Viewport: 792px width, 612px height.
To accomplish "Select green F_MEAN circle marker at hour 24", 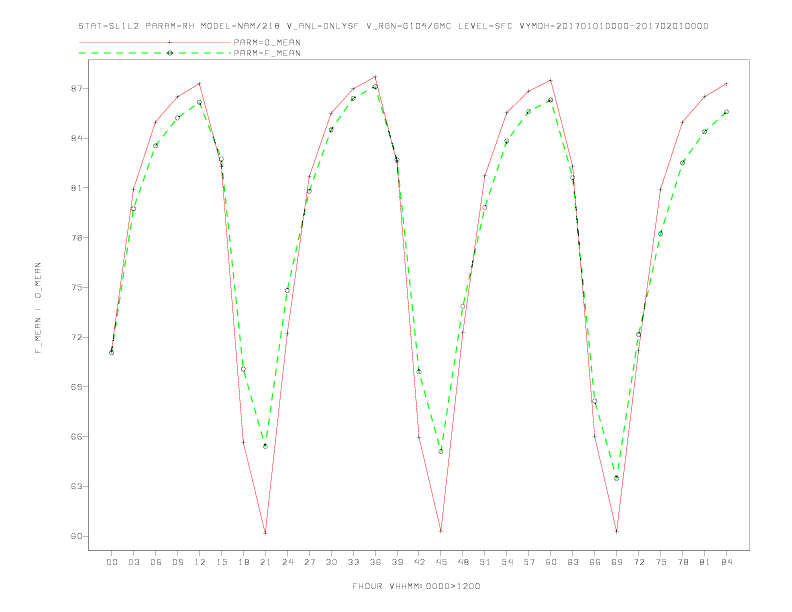I will click(287, 290).
